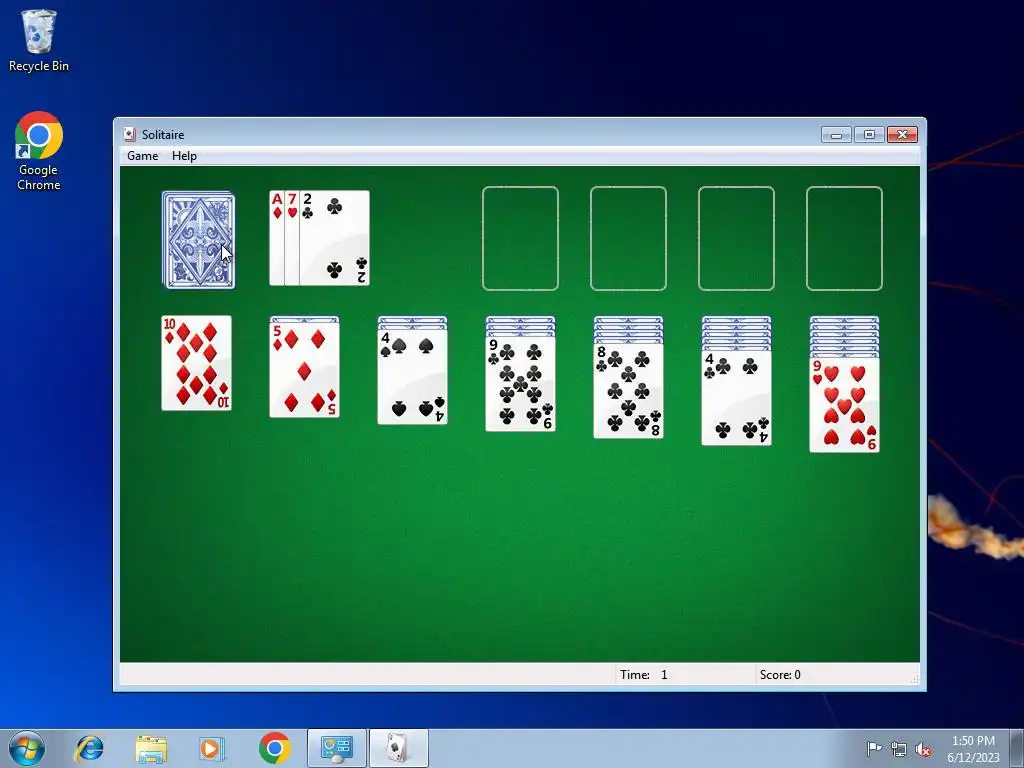Close the Solitaire window
Viewport: 1024px width, 768px height.
pos(902,135)
